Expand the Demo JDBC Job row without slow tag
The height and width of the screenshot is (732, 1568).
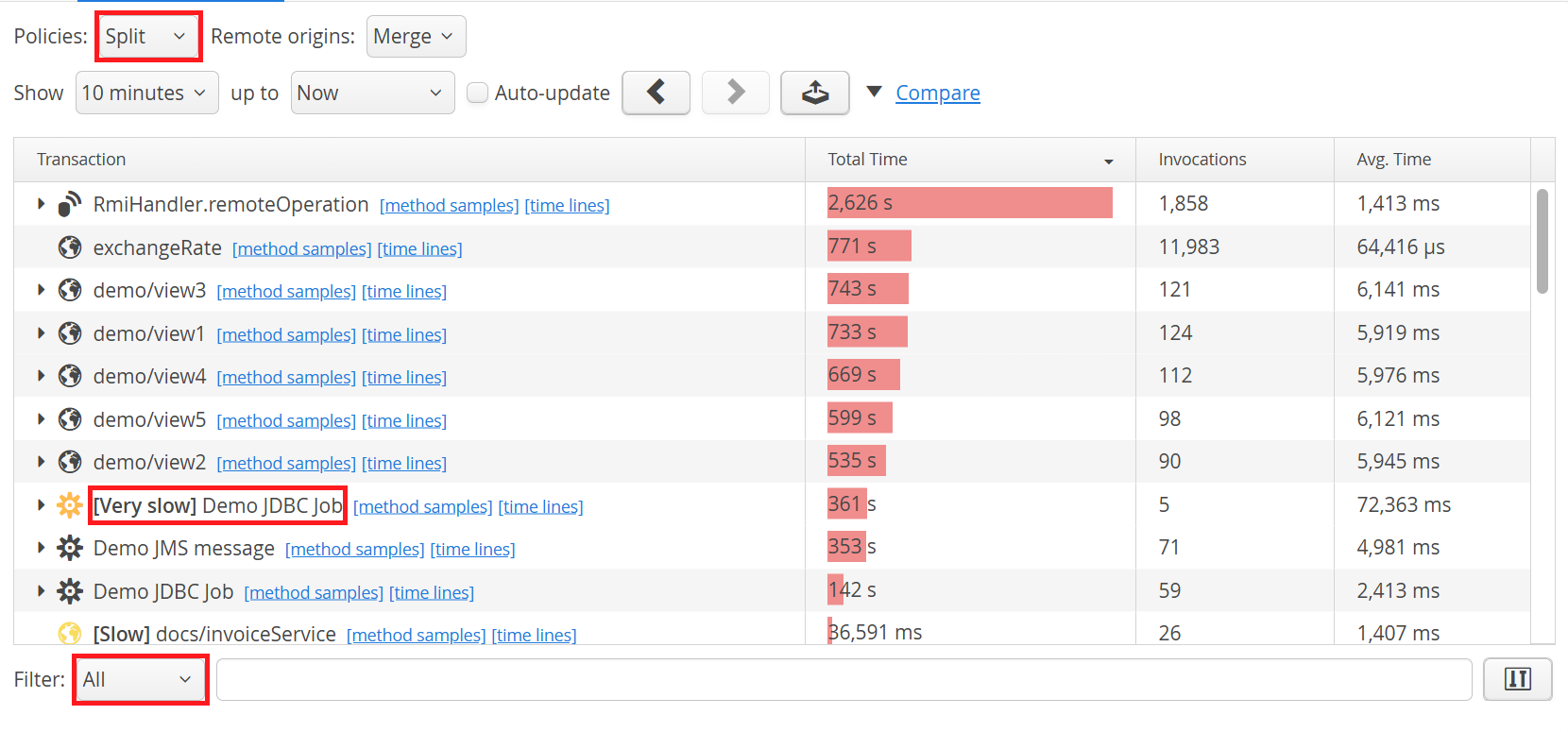tap(41, 591)
